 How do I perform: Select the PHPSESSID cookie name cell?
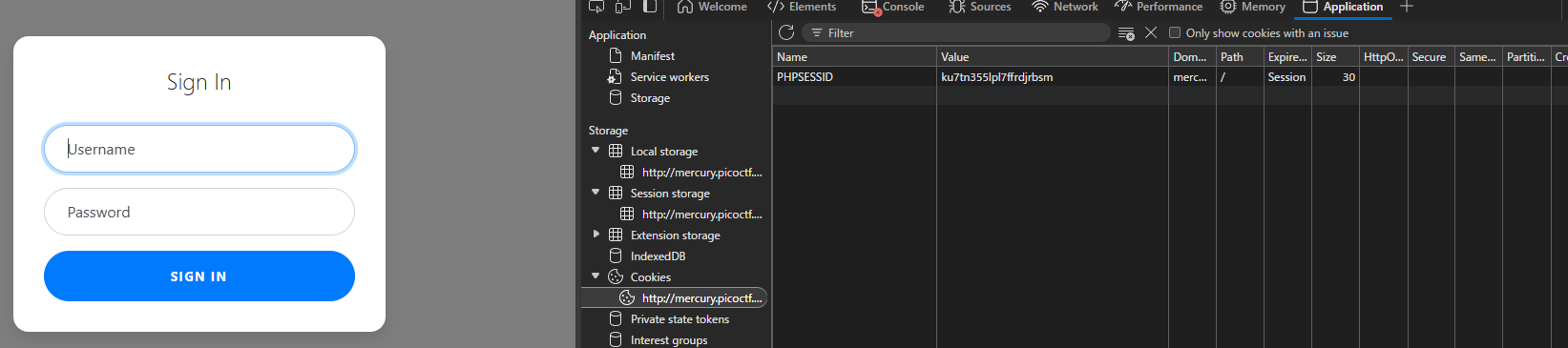854,77
